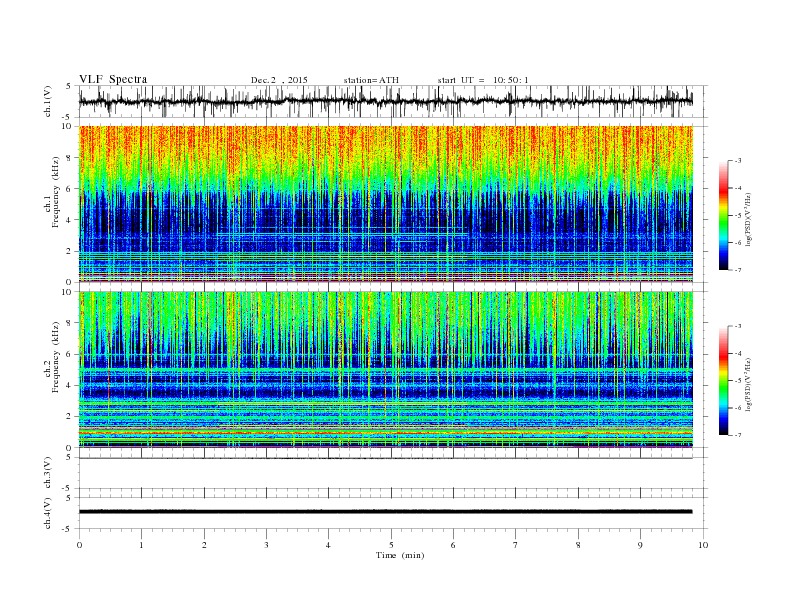792x612 pixels.
Task: Select the date text "Dec. 2, 2015"
Action: click(x=279, y=80)
